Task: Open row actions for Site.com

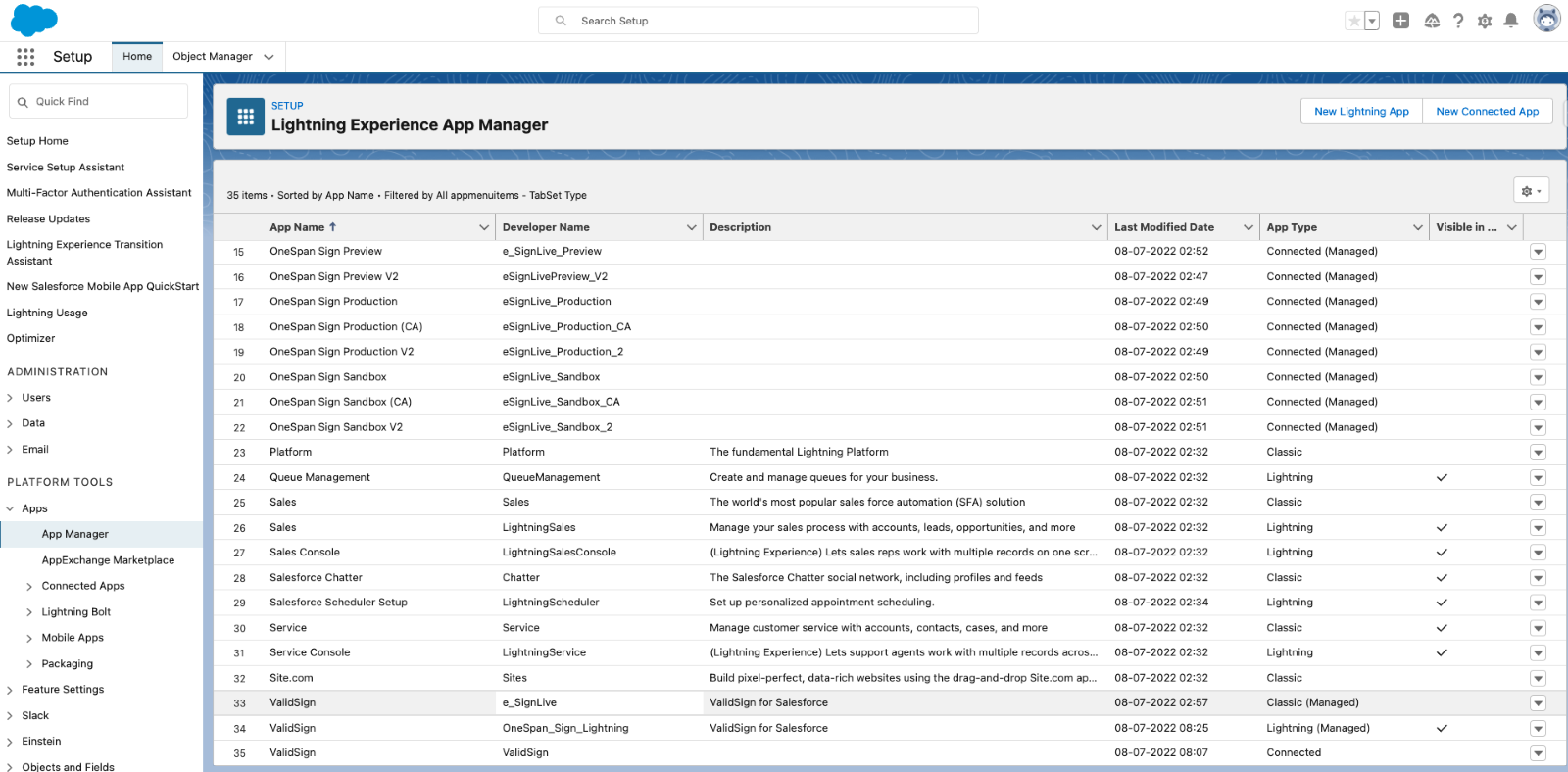Action: tap(1538, 678)
